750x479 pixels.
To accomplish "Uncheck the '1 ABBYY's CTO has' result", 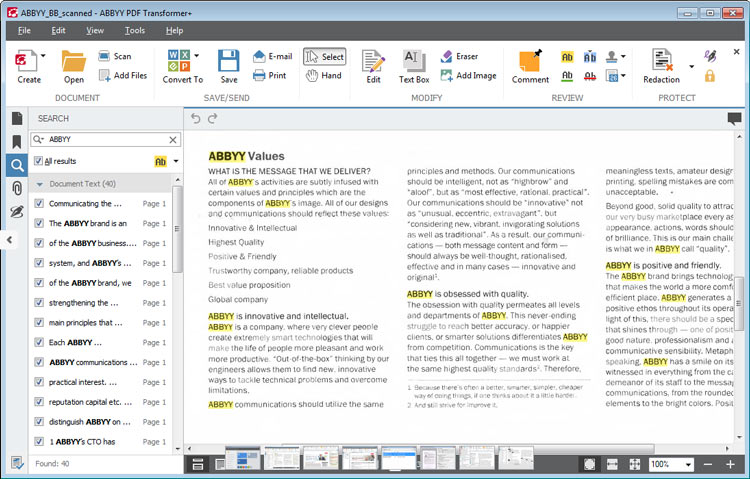I will click(x=39, y=441).
